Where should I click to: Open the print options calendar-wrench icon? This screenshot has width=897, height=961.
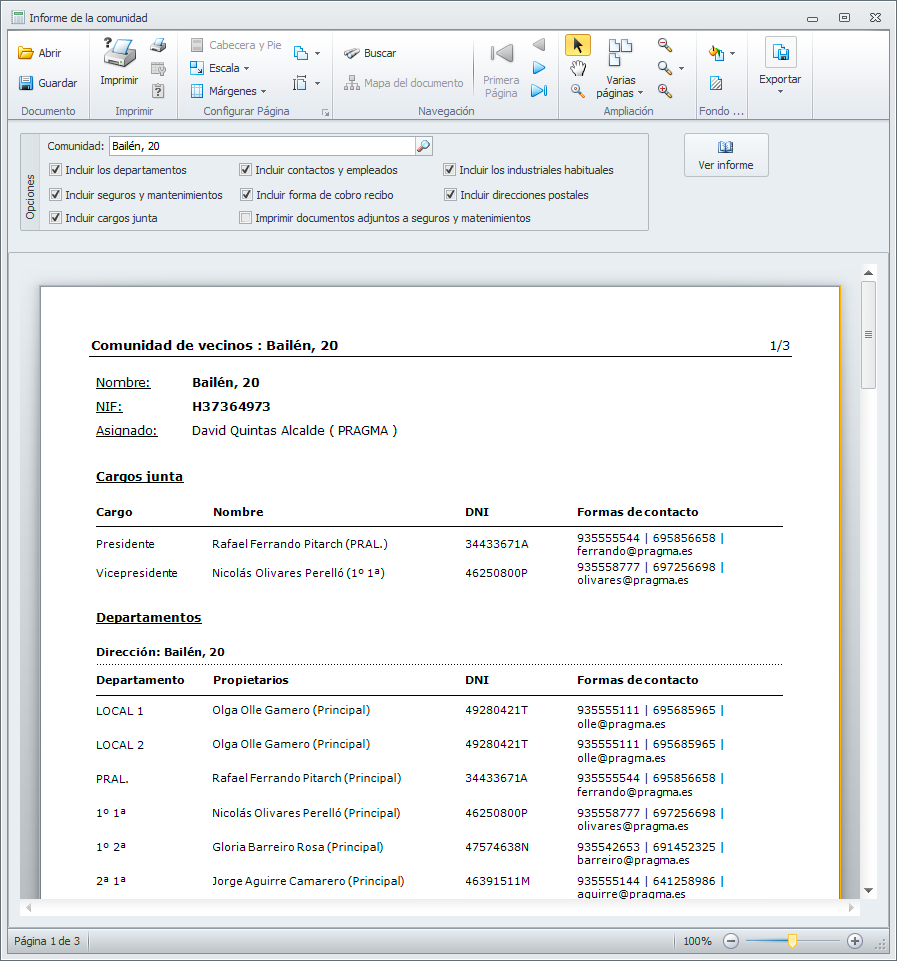(158, 68)
